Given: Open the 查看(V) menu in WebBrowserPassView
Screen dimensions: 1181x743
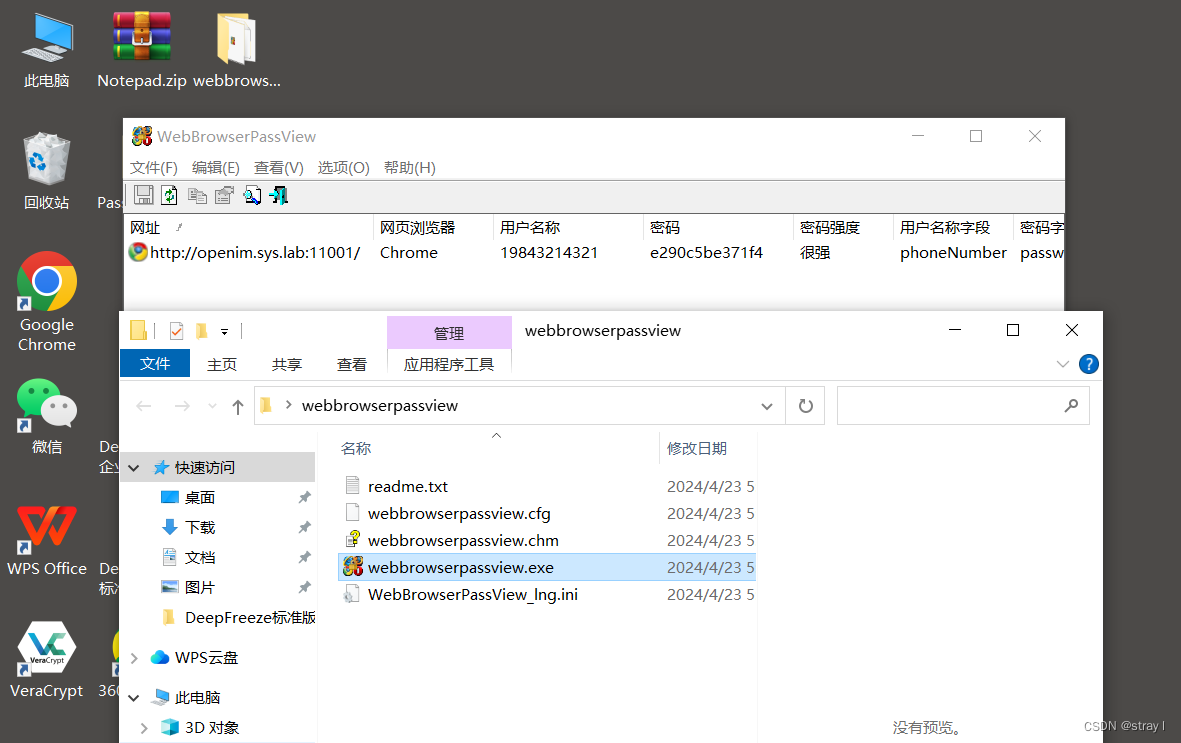Looking at the screenshot, I should [x=279, y=167].
